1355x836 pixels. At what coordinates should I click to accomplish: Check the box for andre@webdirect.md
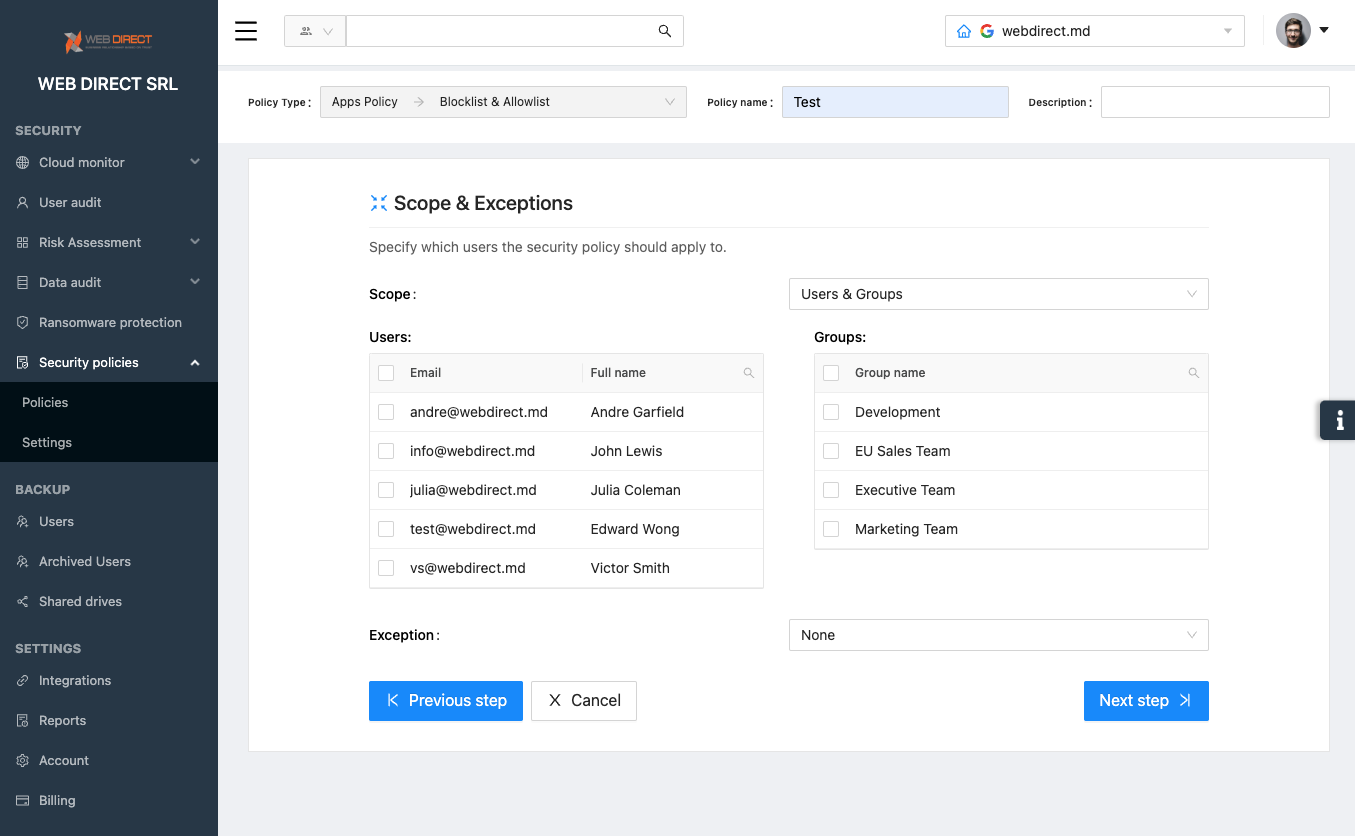click(x=386, y=412)
